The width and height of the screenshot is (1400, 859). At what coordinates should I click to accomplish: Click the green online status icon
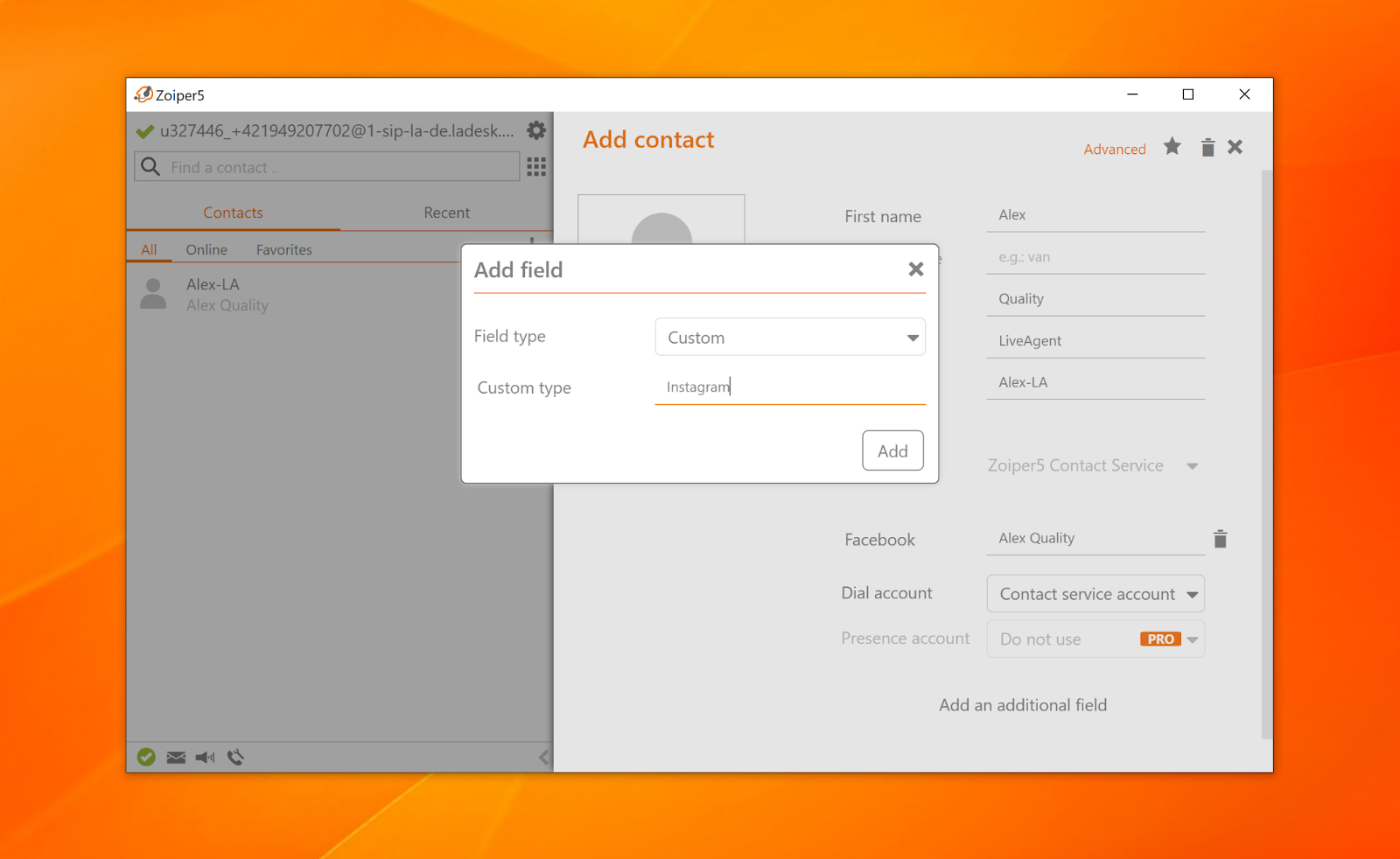point(146,758)
